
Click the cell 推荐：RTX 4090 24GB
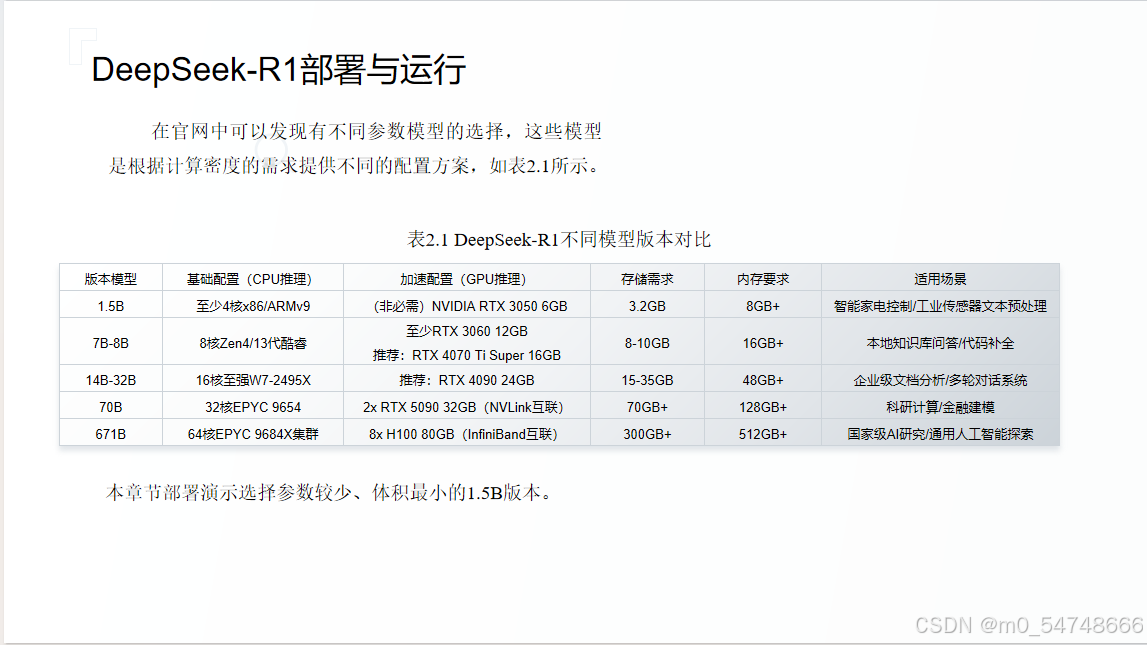click(x=467, y=380)
